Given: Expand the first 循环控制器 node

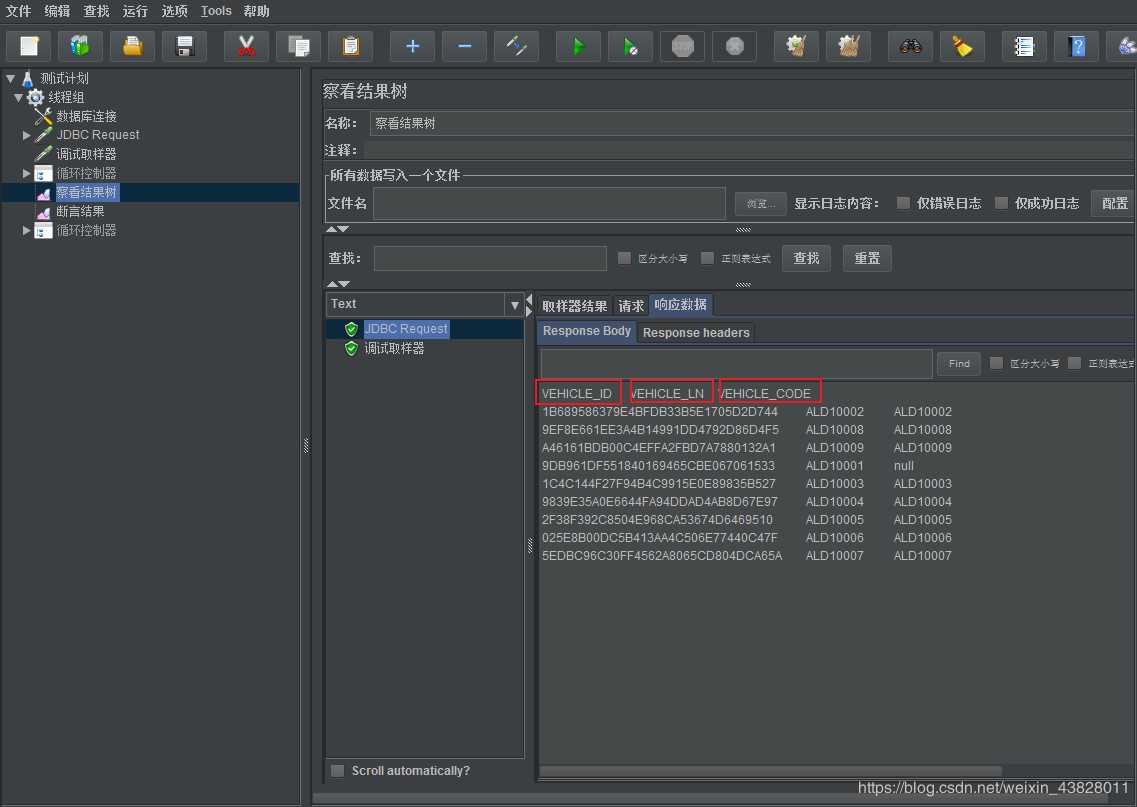Looking at the screenshot, I should coord(27,173).
